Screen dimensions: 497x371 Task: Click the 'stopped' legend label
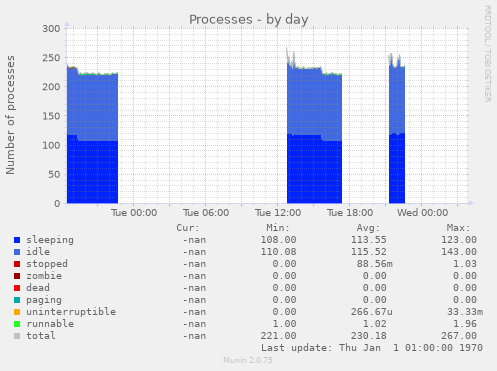click(47, 264)
